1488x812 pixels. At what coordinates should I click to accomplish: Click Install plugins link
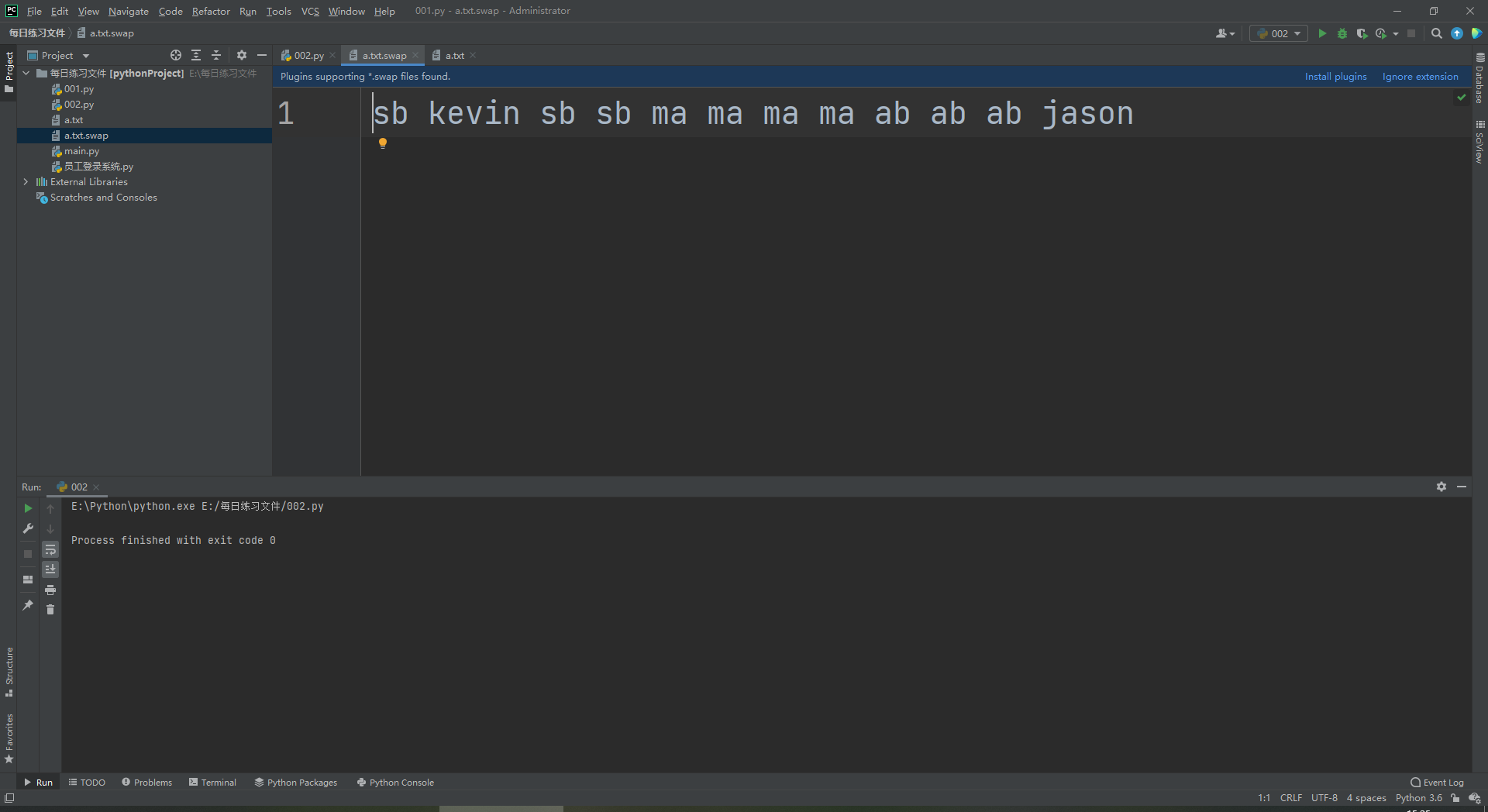1335,77
